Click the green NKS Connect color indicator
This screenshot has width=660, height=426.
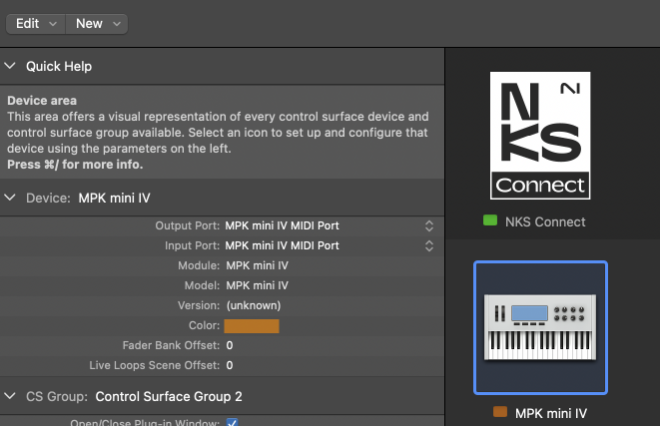tap(490, 221)
